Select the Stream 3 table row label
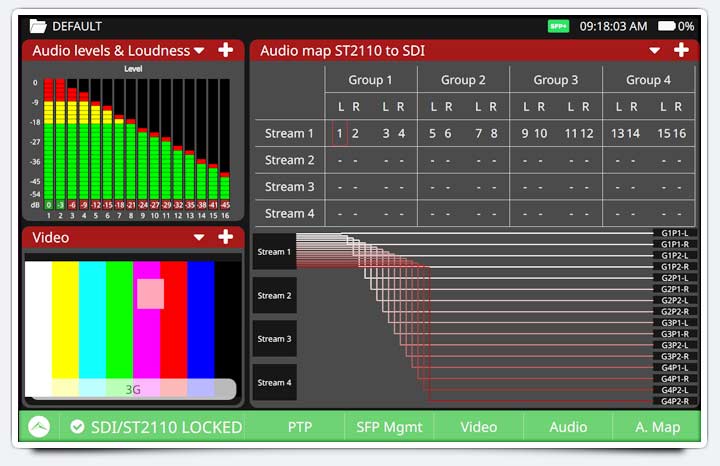This screenshot has width=720, height=466. 289,187
